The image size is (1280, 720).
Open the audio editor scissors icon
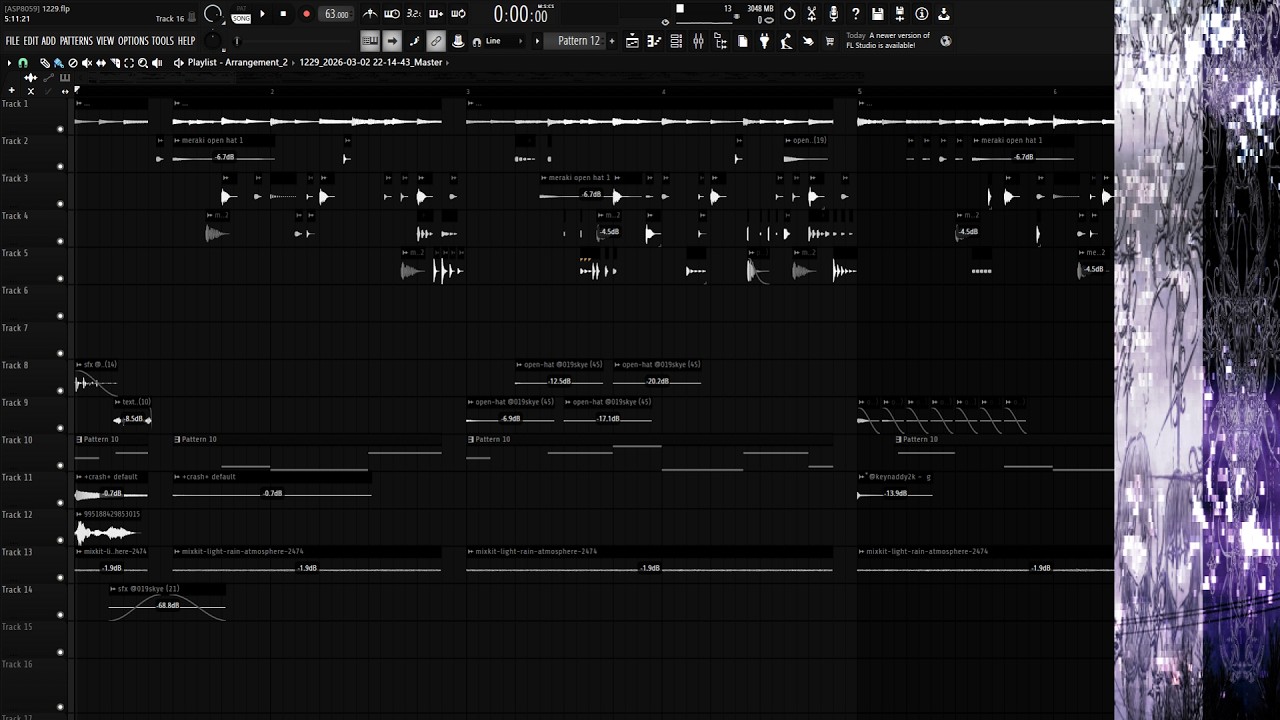(811, 14)
